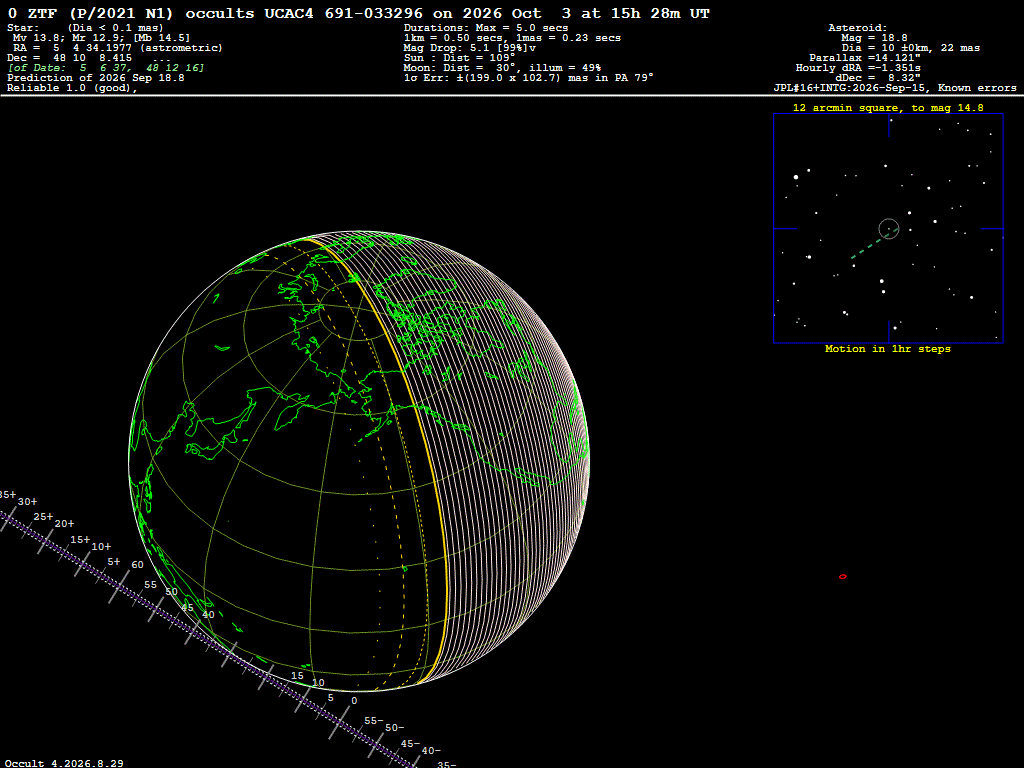Click the '30+' label on time scale

(27, 502)
